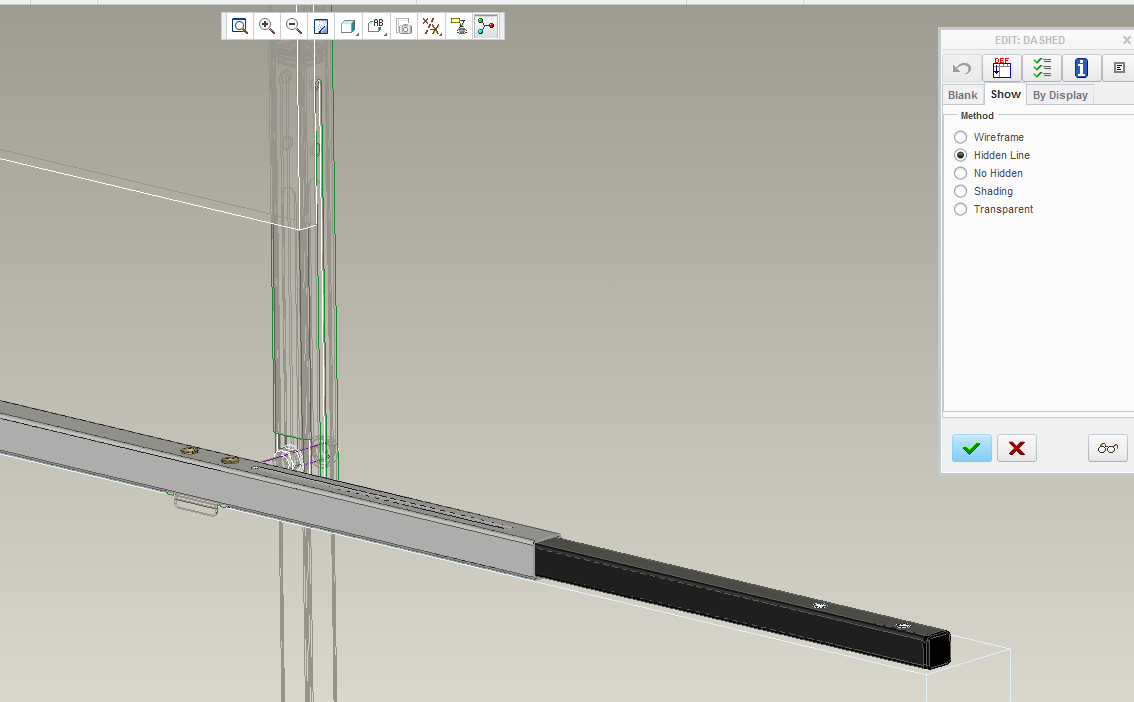Click the blue information icon

(1081, 68)
